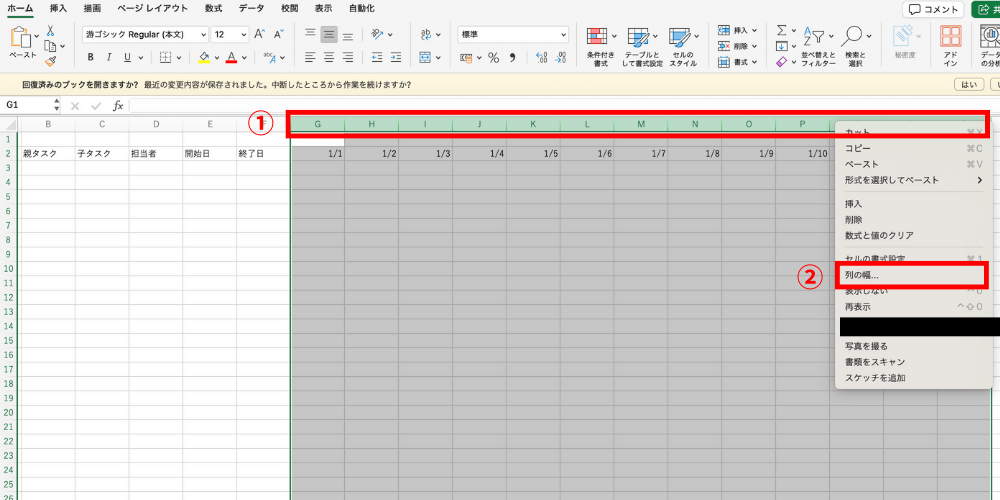Align text right

pyautogui.click(x=348, y=57)
